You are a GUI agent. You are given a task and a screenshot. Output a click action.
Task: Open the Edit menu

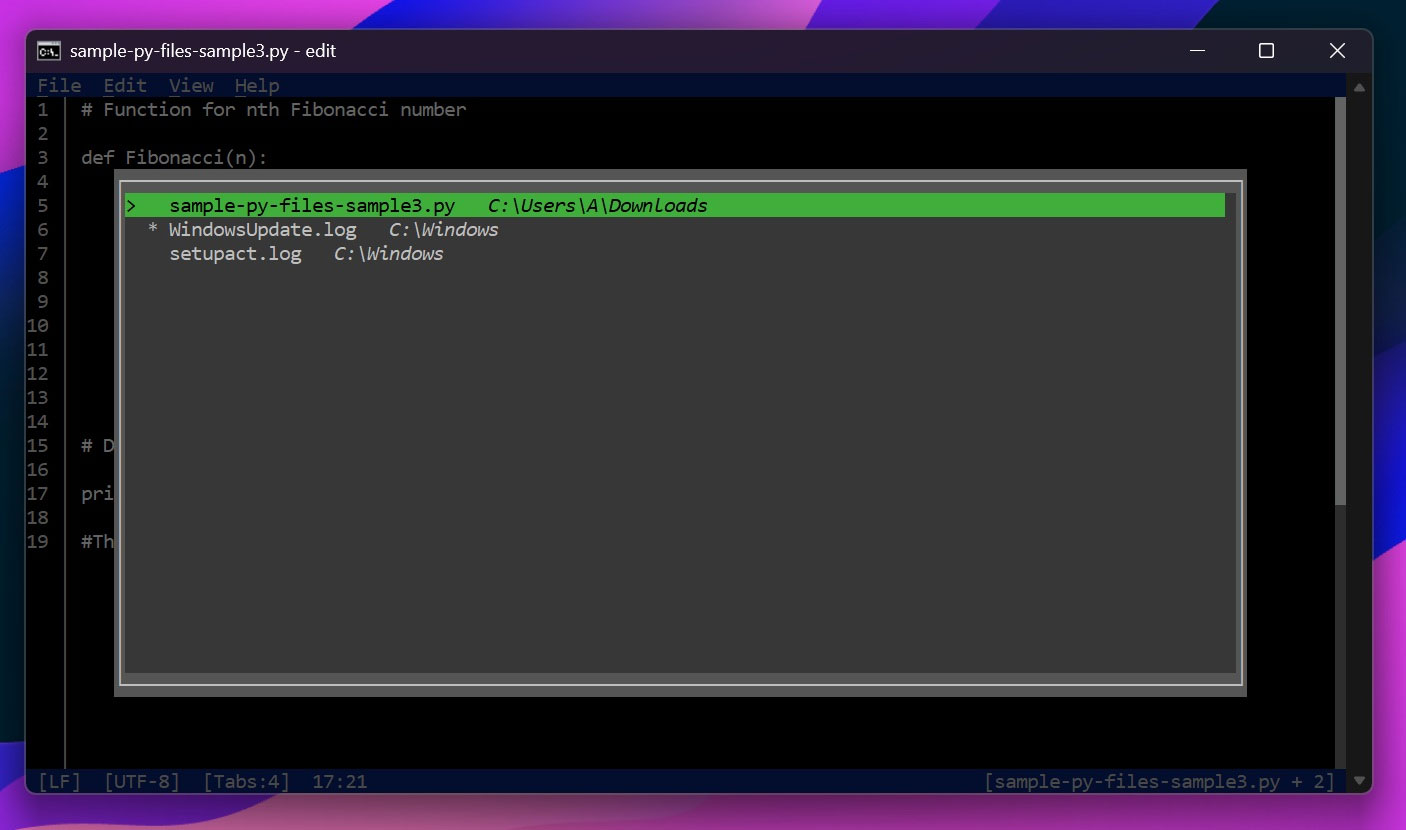tap(124, 86)
